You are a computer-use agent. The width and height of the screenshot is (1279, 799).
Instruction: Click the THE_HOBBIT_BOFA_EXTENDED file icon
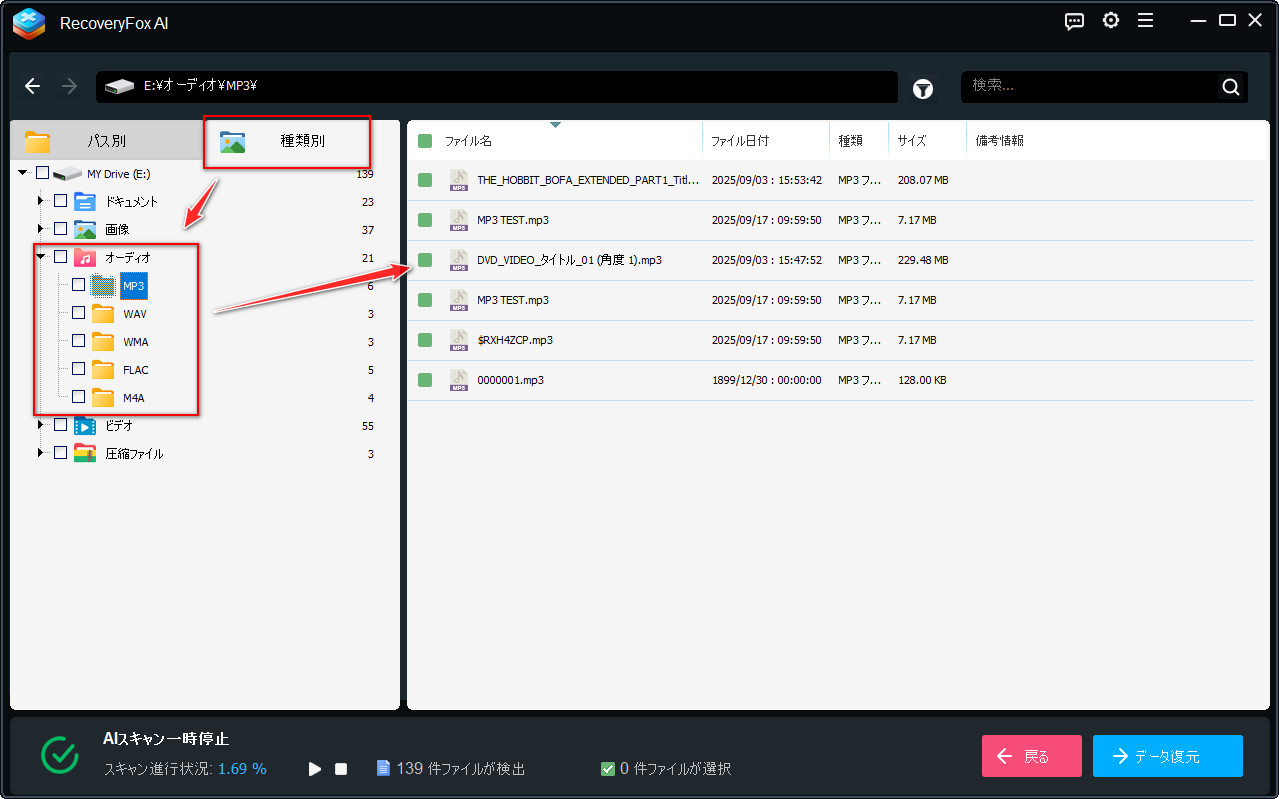pos(459,180)
